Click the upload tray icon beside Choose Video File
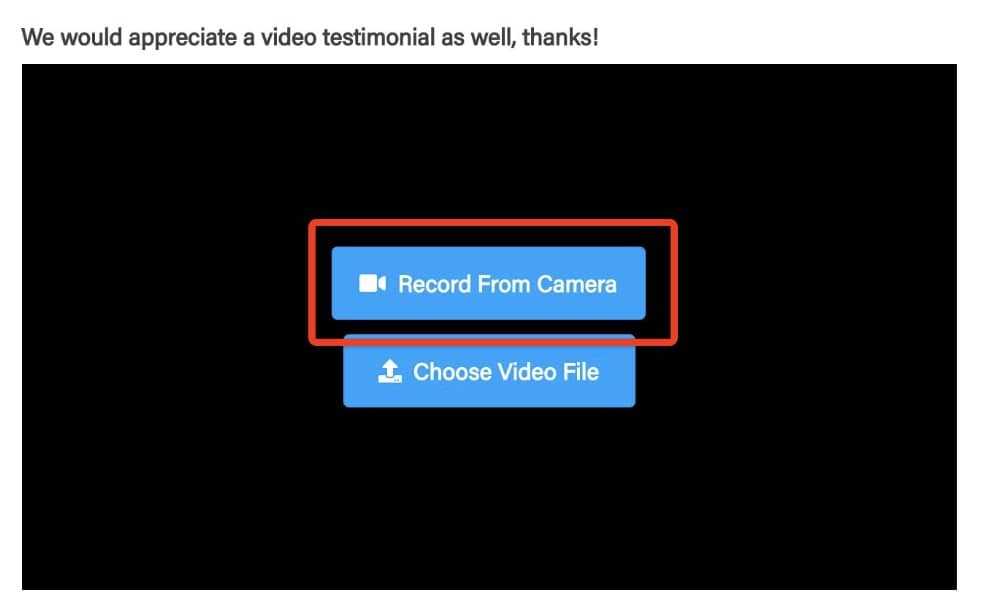Image resolution: width=982 pixels, height=612 pixels. [390, 371]
